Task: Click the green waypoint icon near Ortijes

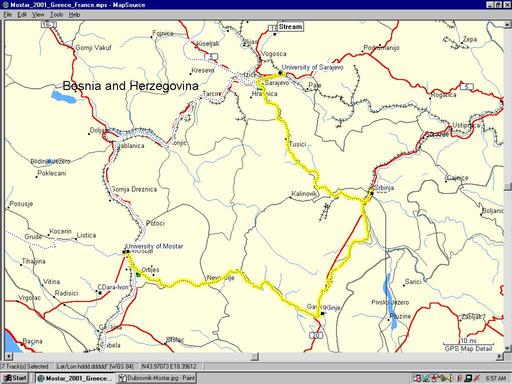Action: pos(138,274)
